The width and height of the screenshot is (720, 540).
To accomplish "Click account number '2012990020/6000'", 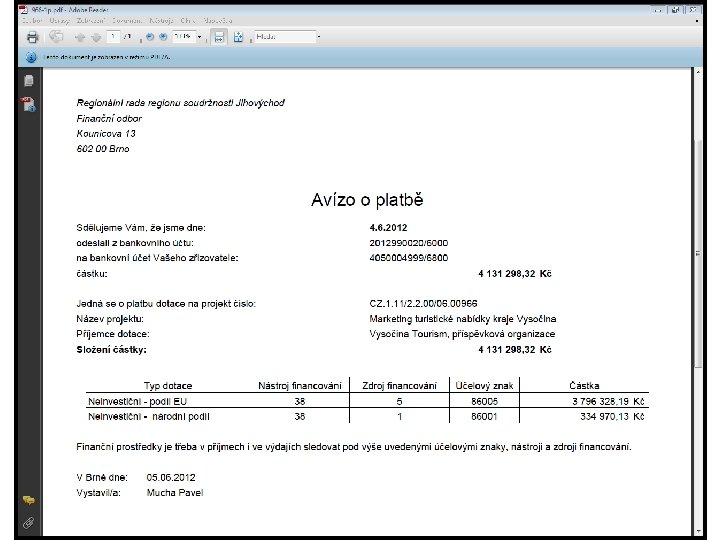I will (x=409, y=243).
